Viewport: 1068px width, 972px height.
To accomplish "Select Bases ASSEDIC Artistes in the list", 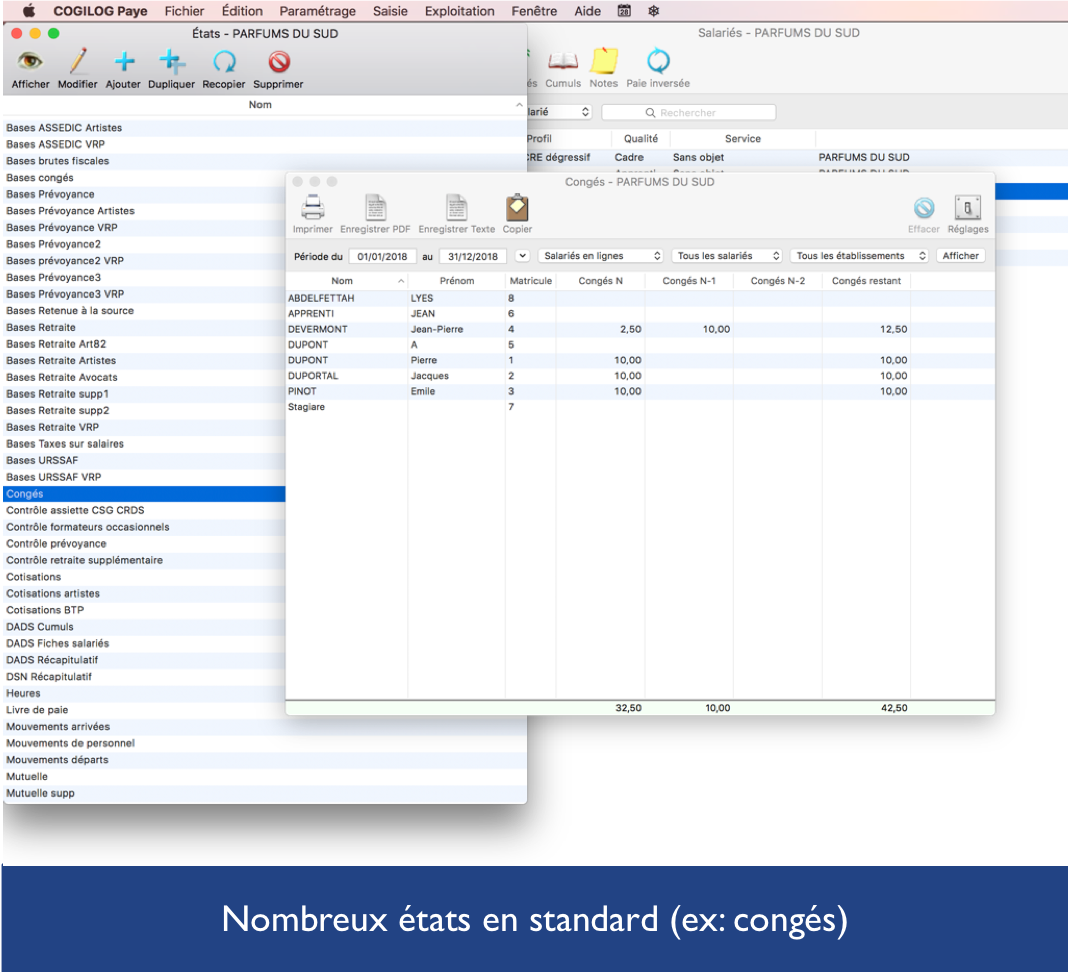I will pos(265,128).
